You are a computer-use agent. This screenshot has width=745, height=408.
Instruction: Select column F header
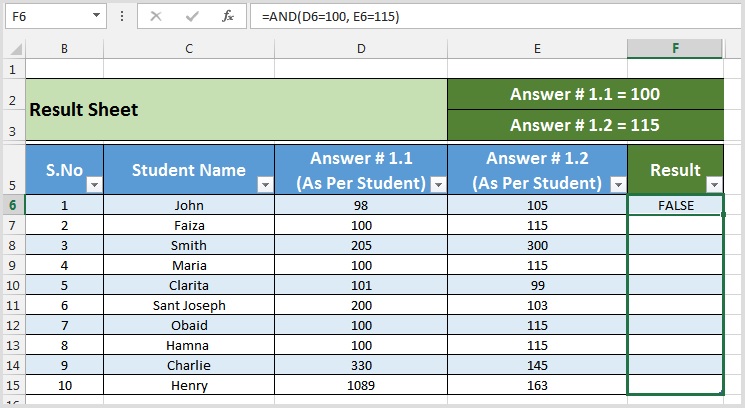(x=675, y=49)
